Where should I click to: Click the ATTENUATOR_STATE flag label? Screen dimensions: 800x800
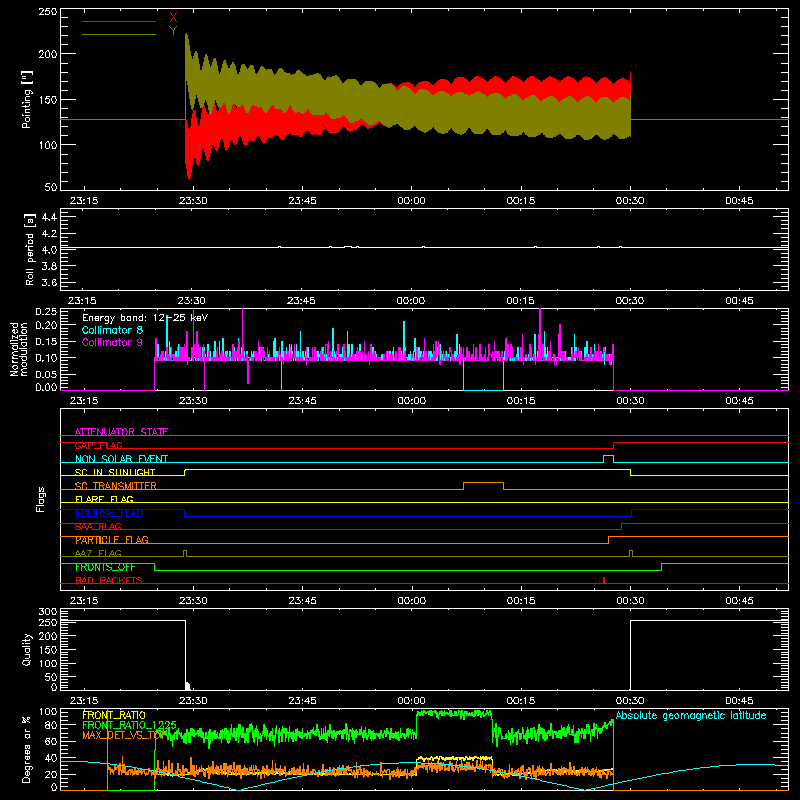click(x=121, y=432)
